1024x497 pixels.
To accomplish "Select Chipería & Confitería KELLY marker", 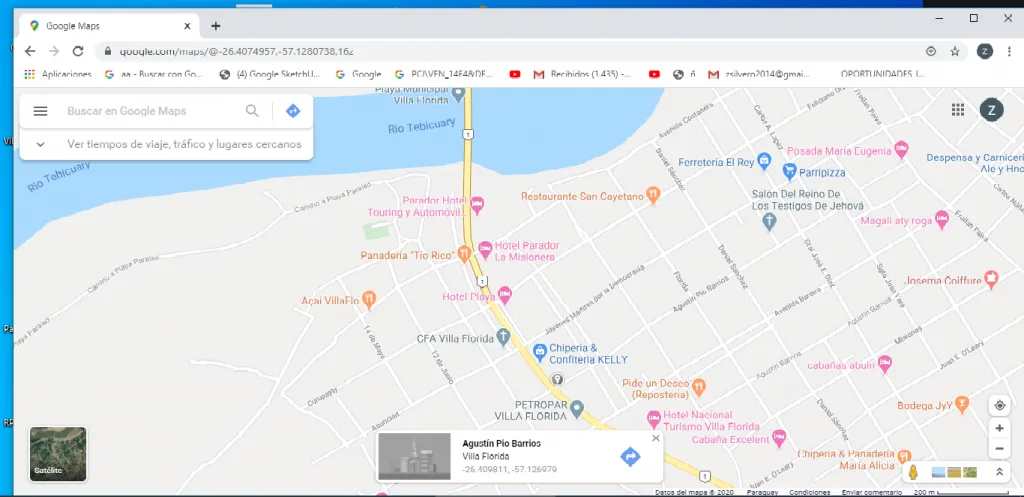I will tap(539, 353).
